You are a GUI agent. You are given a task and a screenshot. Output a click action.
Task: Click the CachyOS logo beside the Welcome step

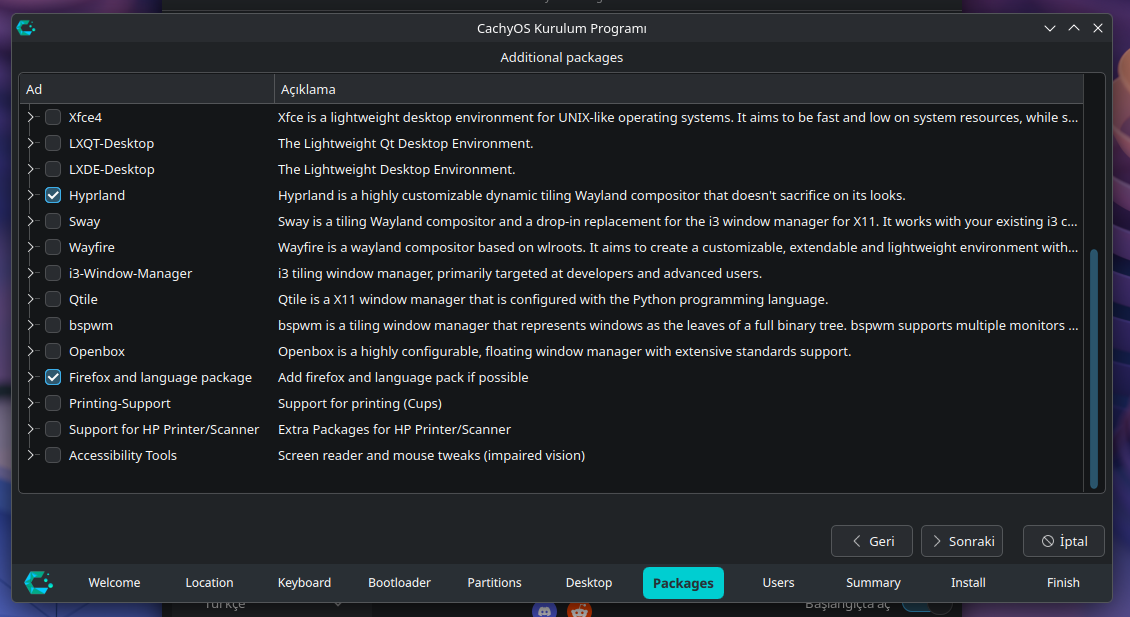click(39, 582)
